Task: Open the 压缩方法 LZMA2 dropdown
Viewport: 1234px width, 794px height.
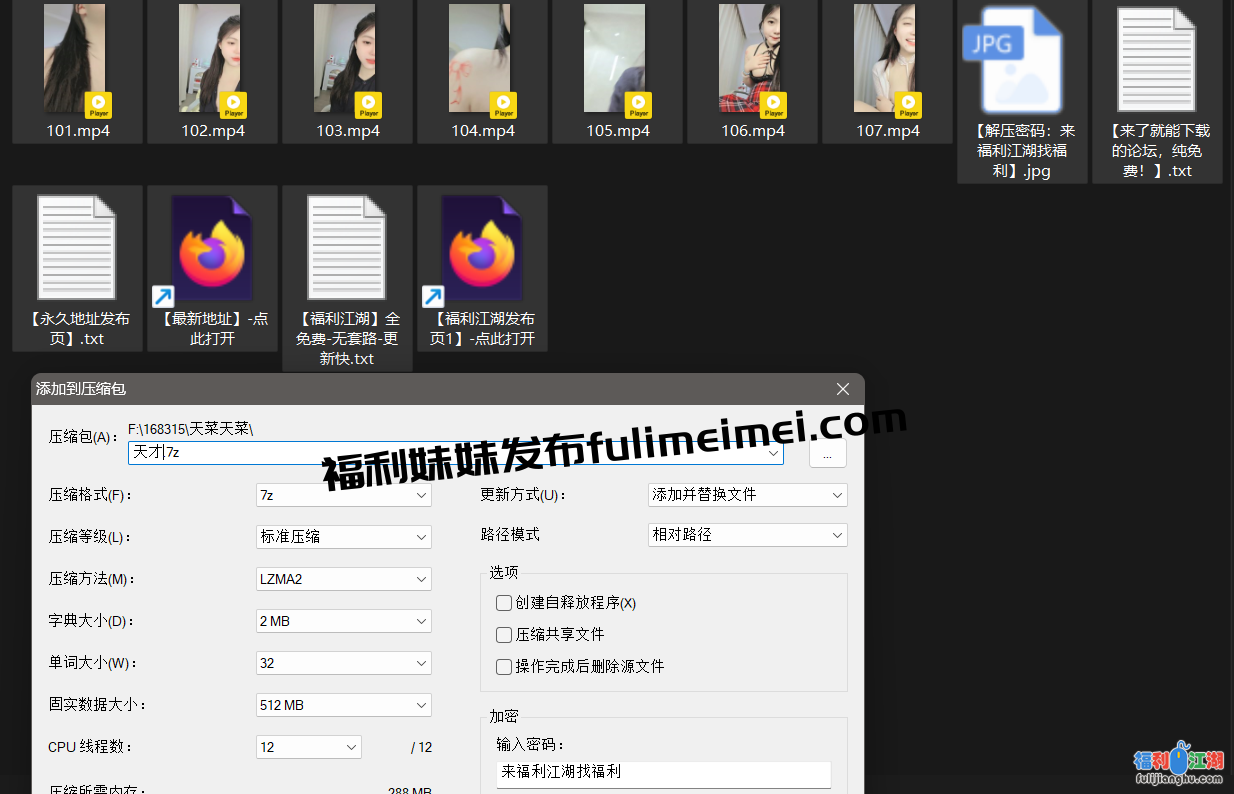Action: tap(344, 578)
